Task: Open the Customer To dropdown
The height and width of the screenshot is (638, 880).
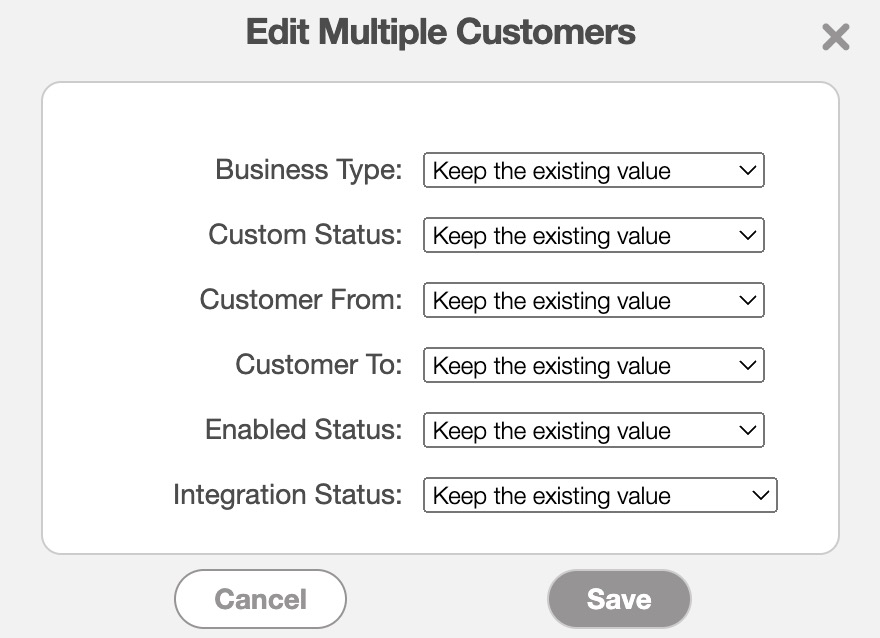Action: 593,366
